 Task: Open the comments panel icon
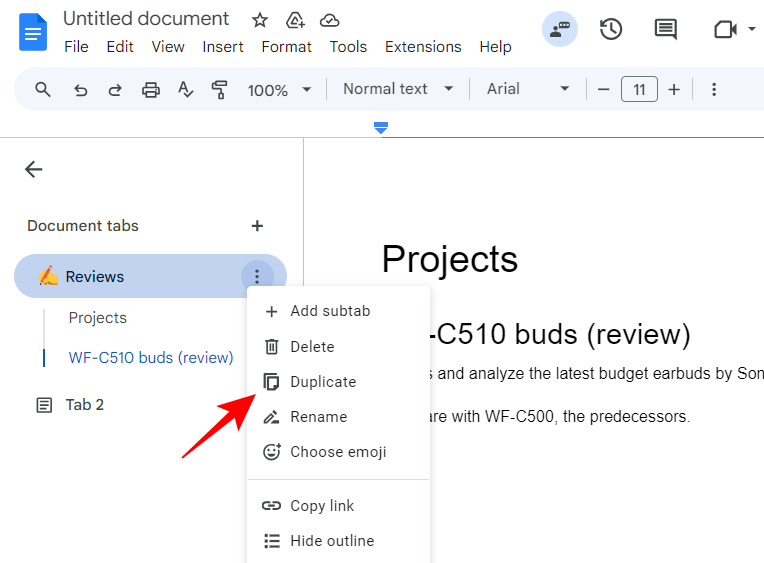pos(665,29)
